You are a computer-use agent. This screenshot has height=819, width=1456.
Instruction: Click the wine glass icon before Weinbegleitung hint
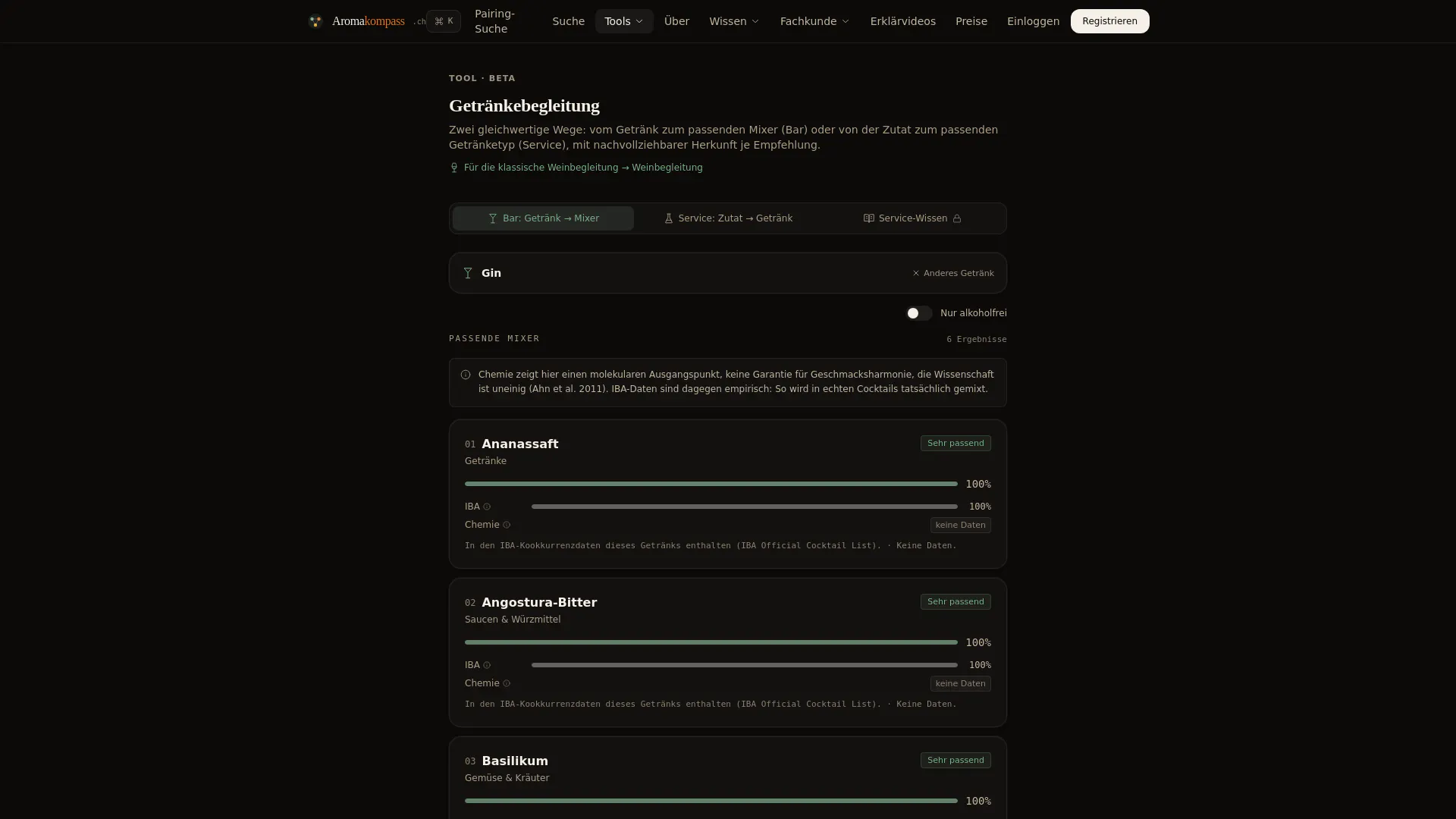pyautogui.click(x=454, y=168)
